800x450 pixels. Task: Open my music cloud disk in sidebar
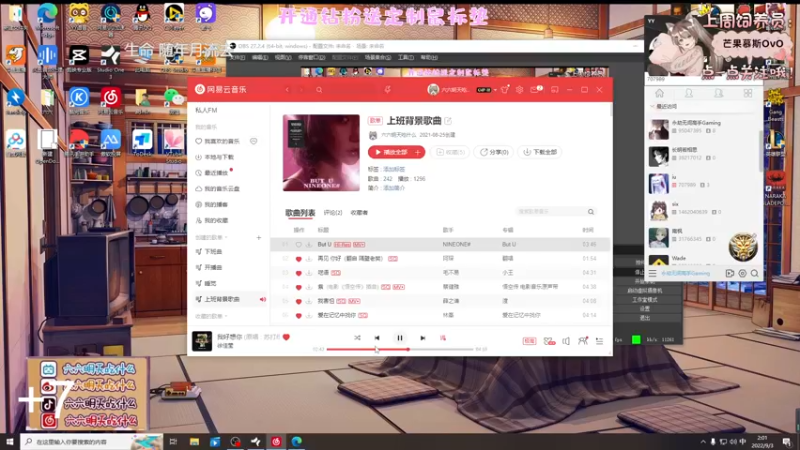(x=217, y=189)
